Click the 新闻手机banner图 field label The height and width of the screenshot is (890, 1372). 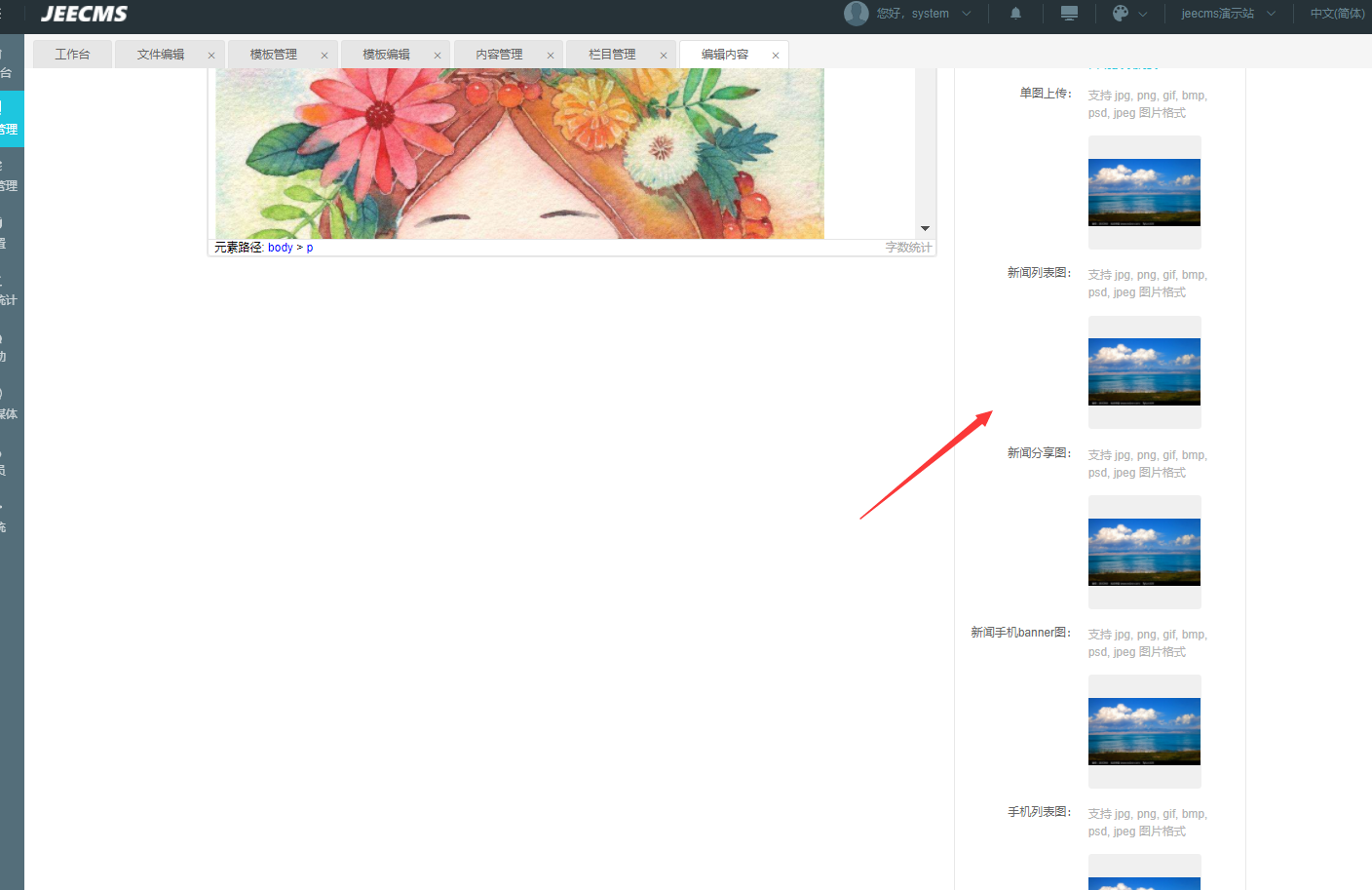[x=1021, y=633]
